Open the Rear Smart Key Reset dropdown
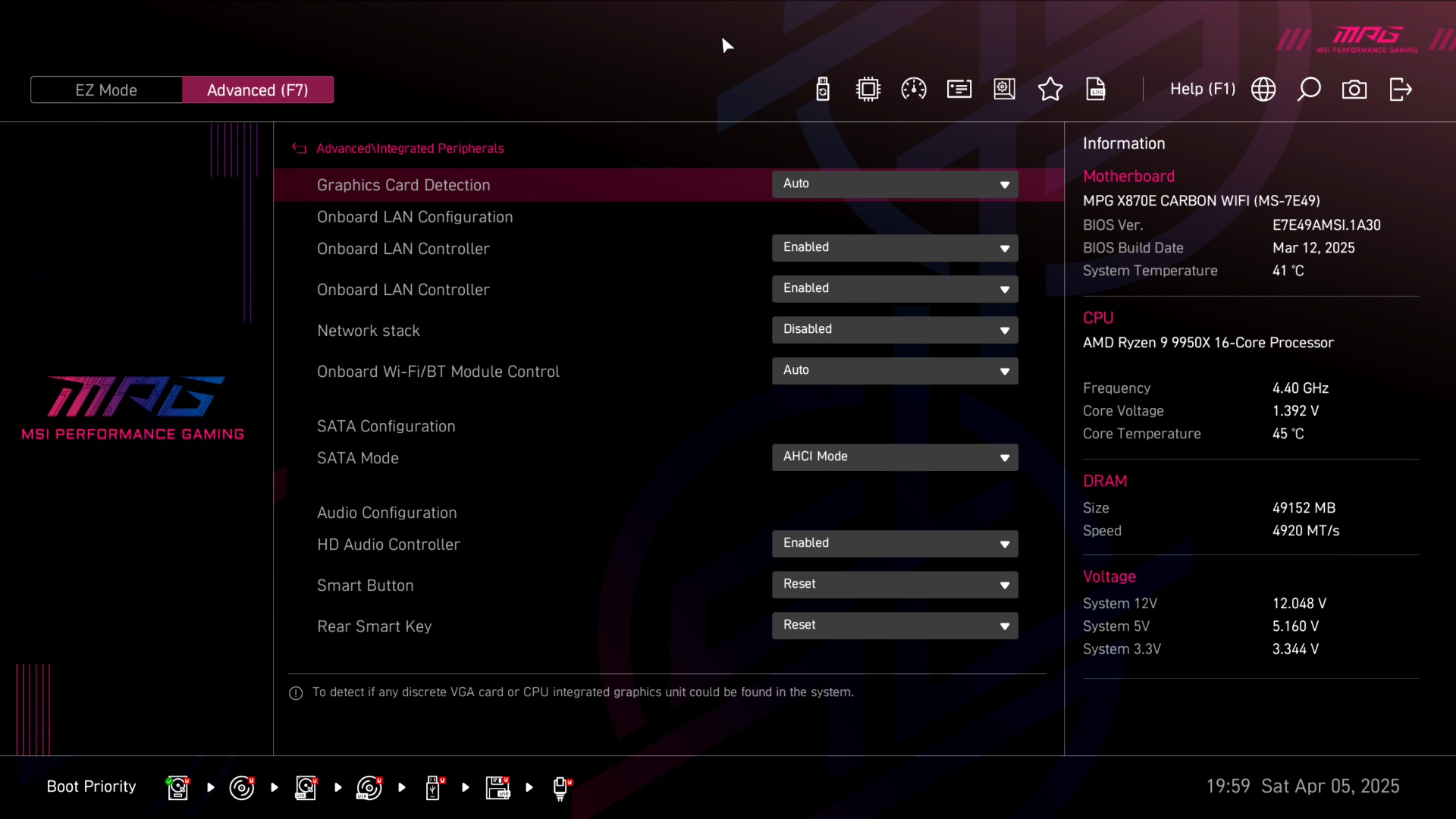Image resolution: width=1456 pixels, height=819 pixels. click(x=895, y=626)
